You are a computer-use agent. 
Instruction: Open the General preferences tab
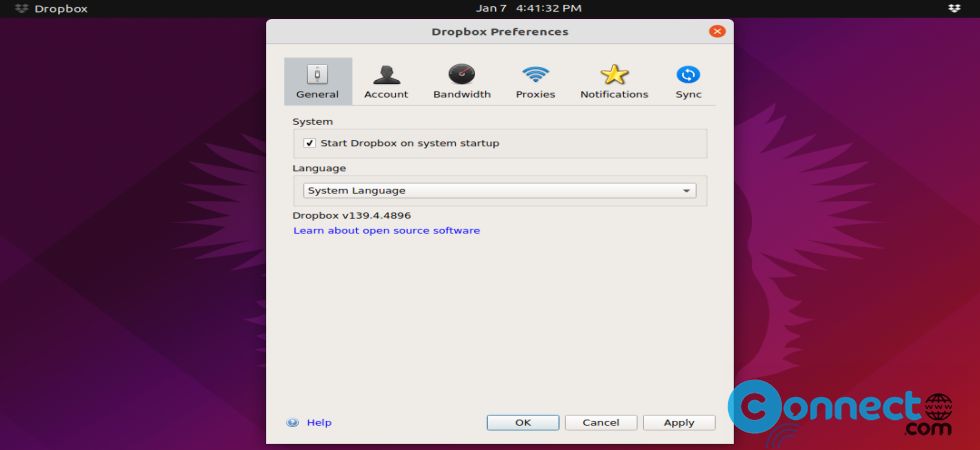pos(318,81)
